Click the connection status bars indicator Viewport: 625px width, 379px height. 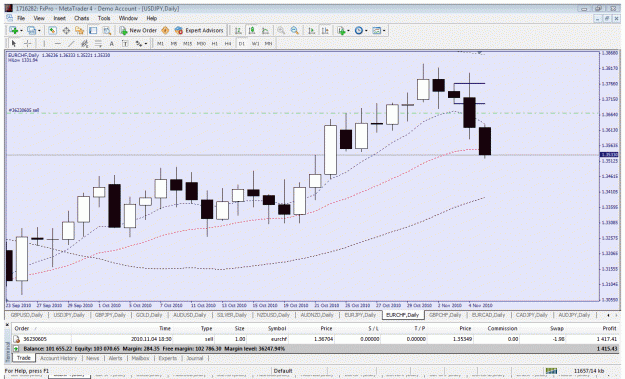[x=551, y=371]
